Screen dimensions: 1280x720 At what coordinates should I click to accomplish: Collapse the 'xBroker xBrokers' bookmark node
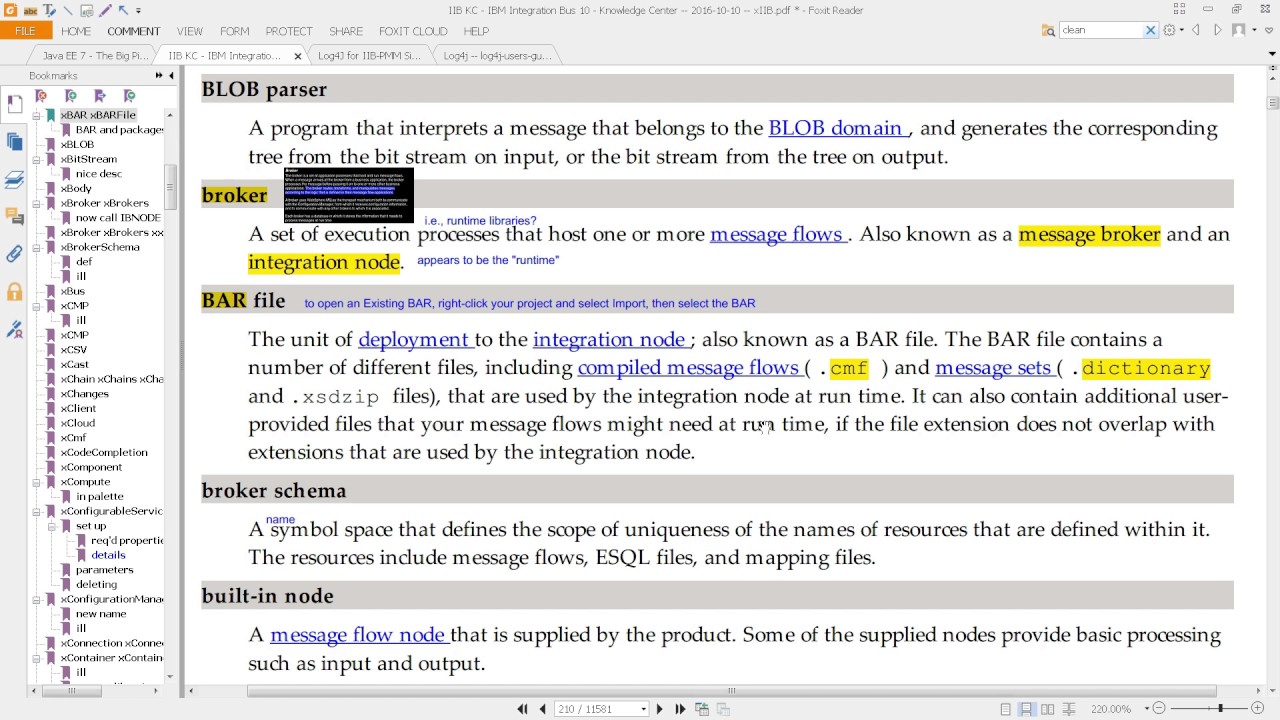[x=38, y=203]
